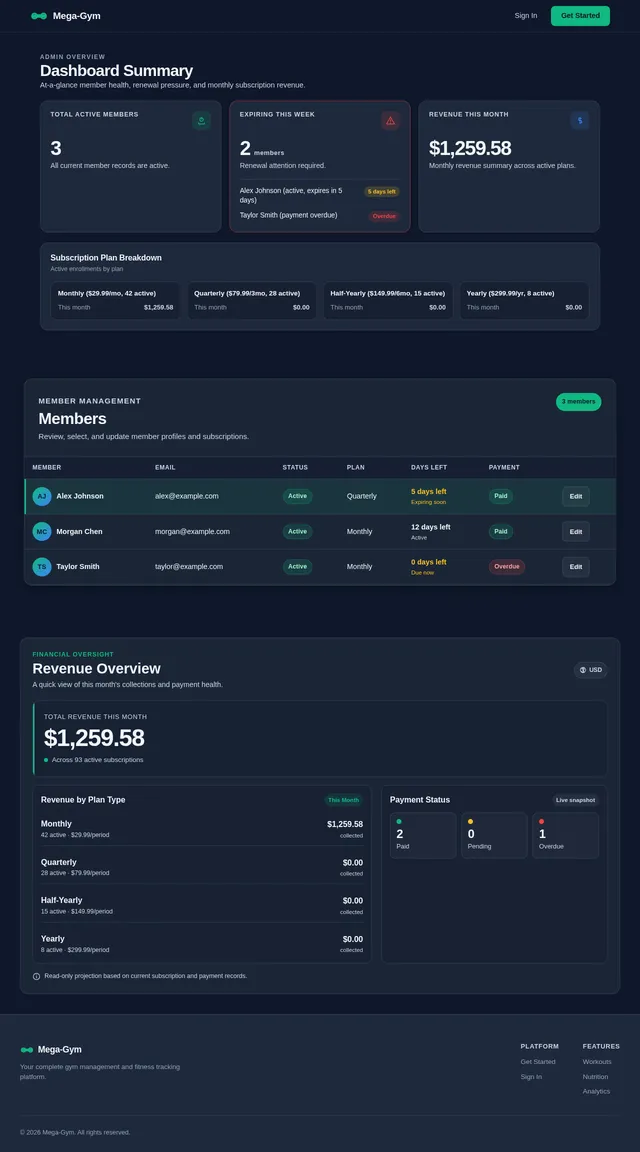
Task: Open the Nutrition footer link
Action: 595,1077
